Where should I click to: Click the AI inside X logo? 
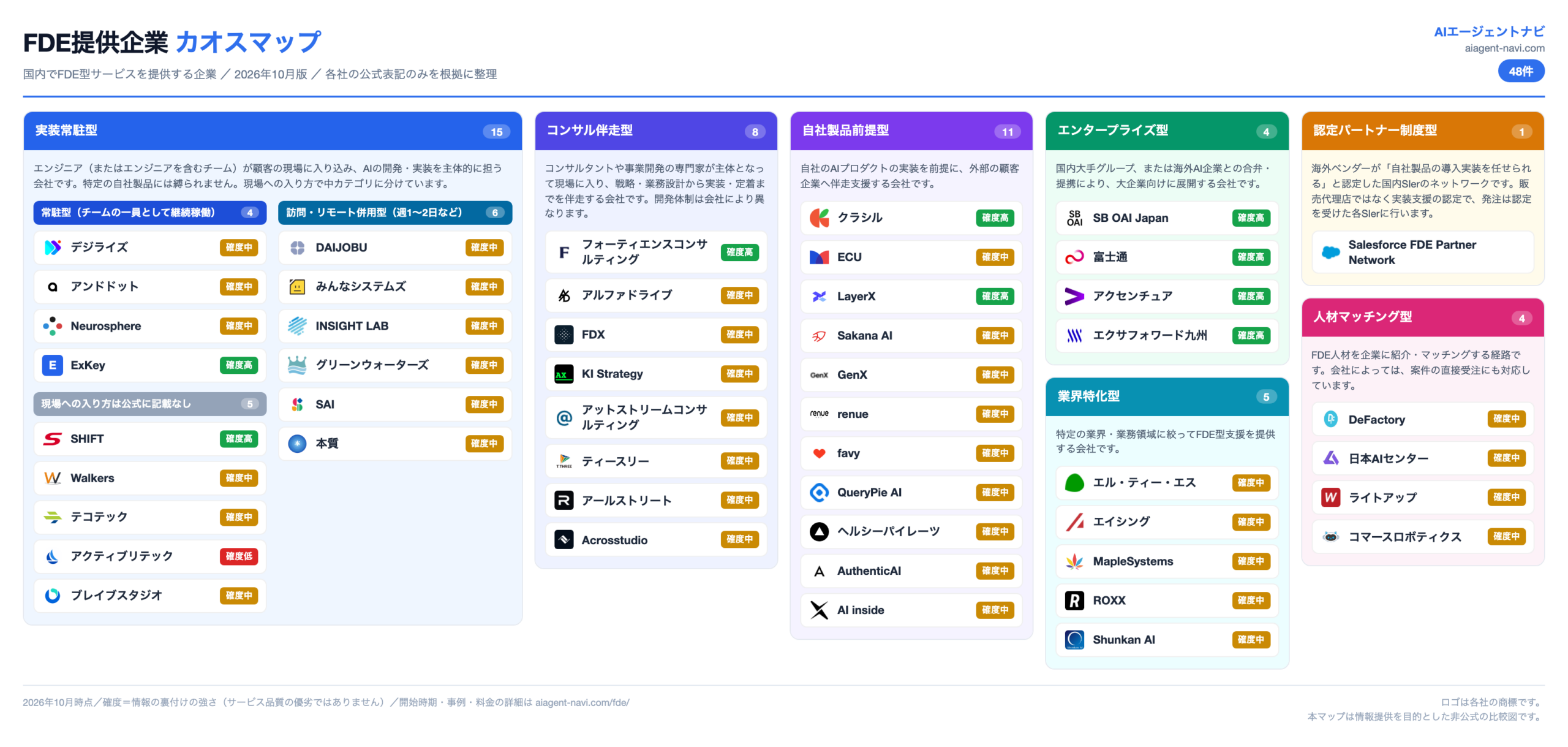coord(820,610)
